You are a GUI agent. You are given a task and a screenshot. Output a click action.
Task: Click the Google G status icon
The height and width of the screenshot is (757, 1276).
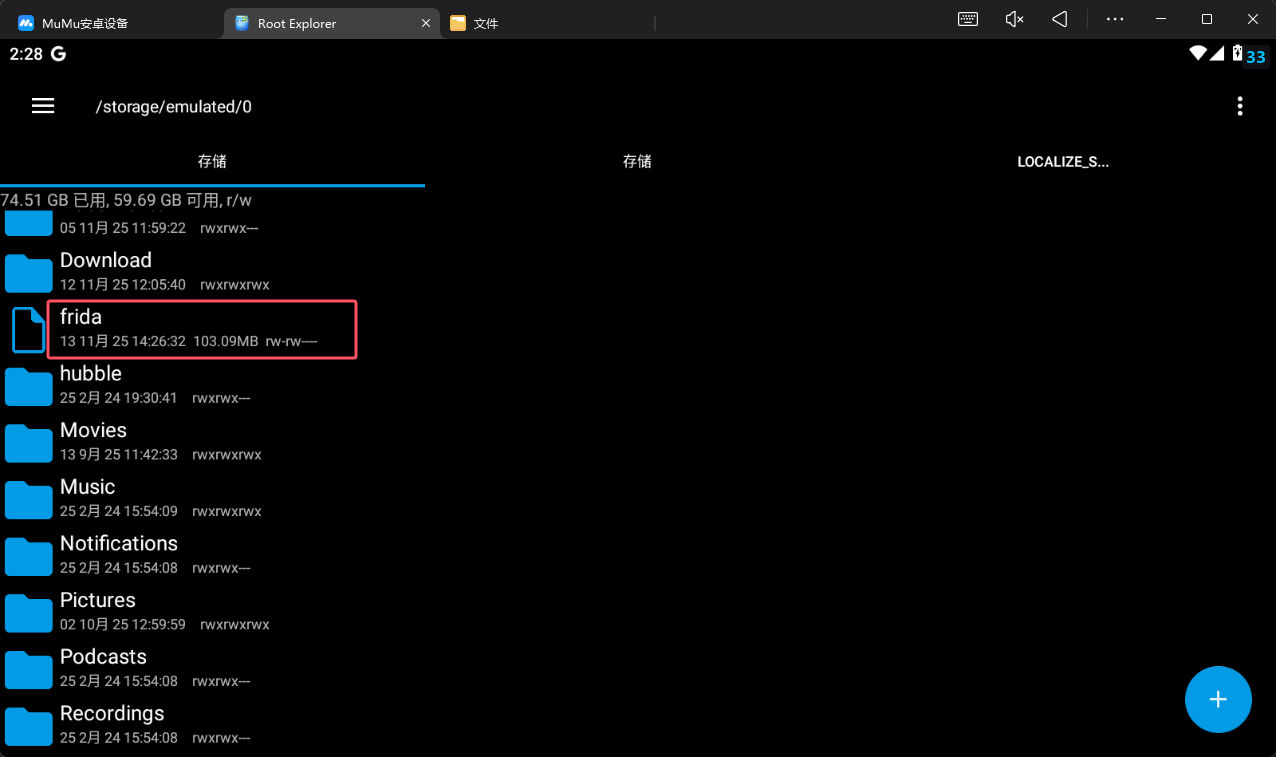[x=58, y=54]
